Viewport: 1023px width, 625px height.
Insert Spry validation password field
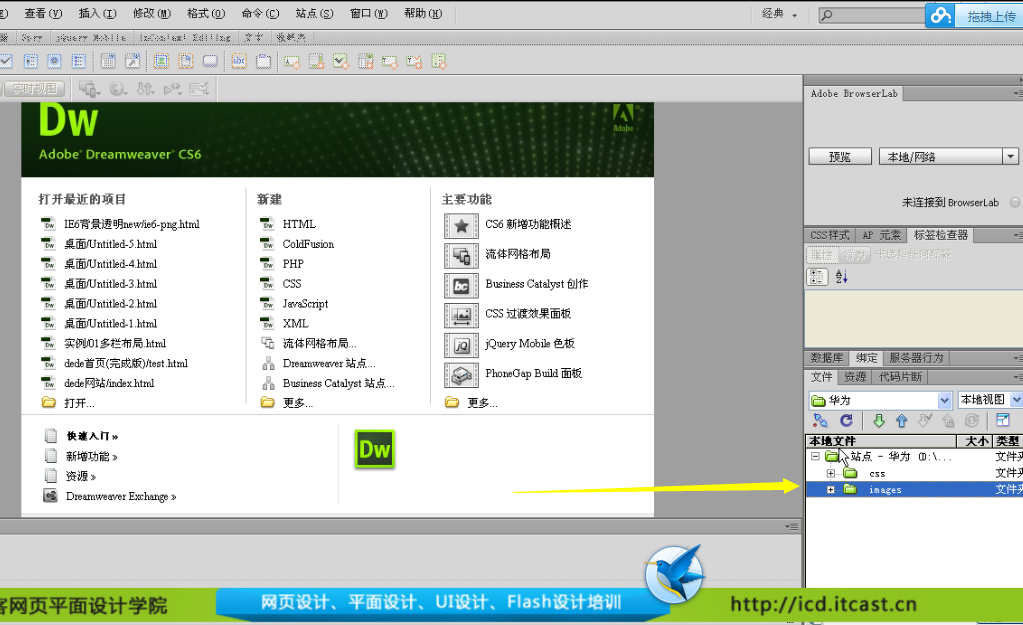tap(389, 61)
